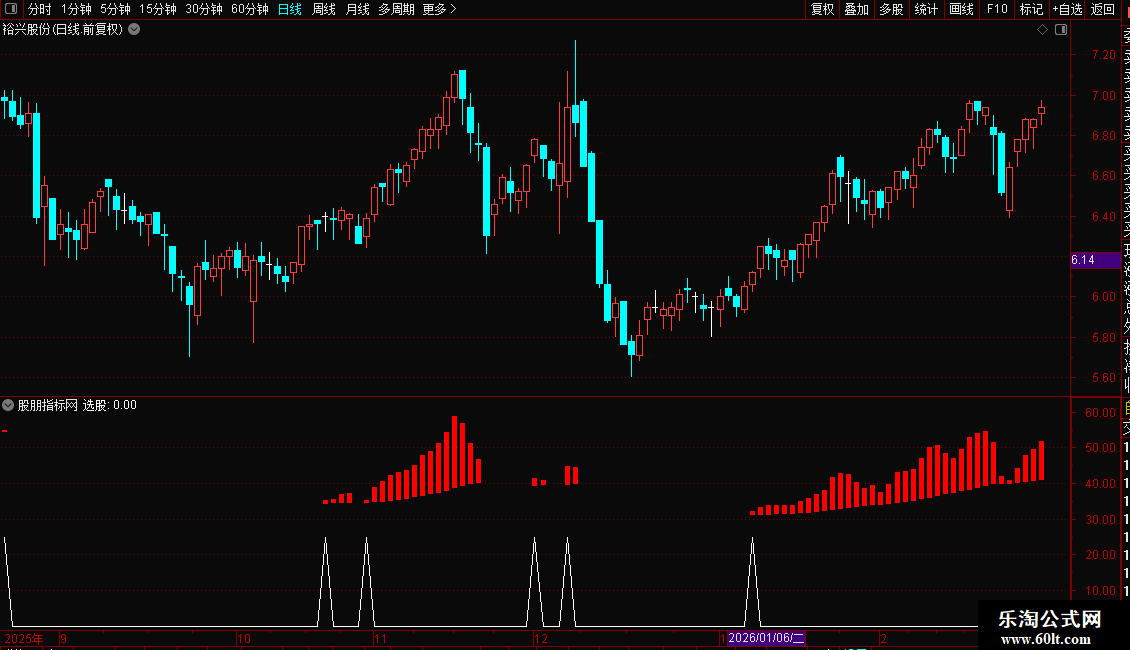1130x650 pixels.
Task: Select the 5分钟 period
Action: pos(115,9)
